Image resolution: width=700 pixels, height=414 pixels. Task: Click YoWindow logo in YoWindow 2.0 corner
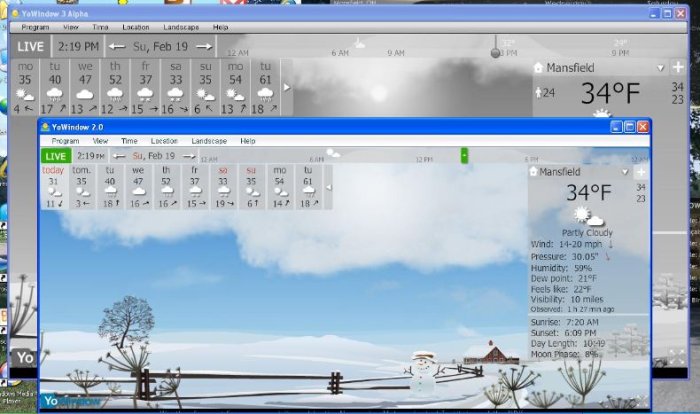click(71, 401)
